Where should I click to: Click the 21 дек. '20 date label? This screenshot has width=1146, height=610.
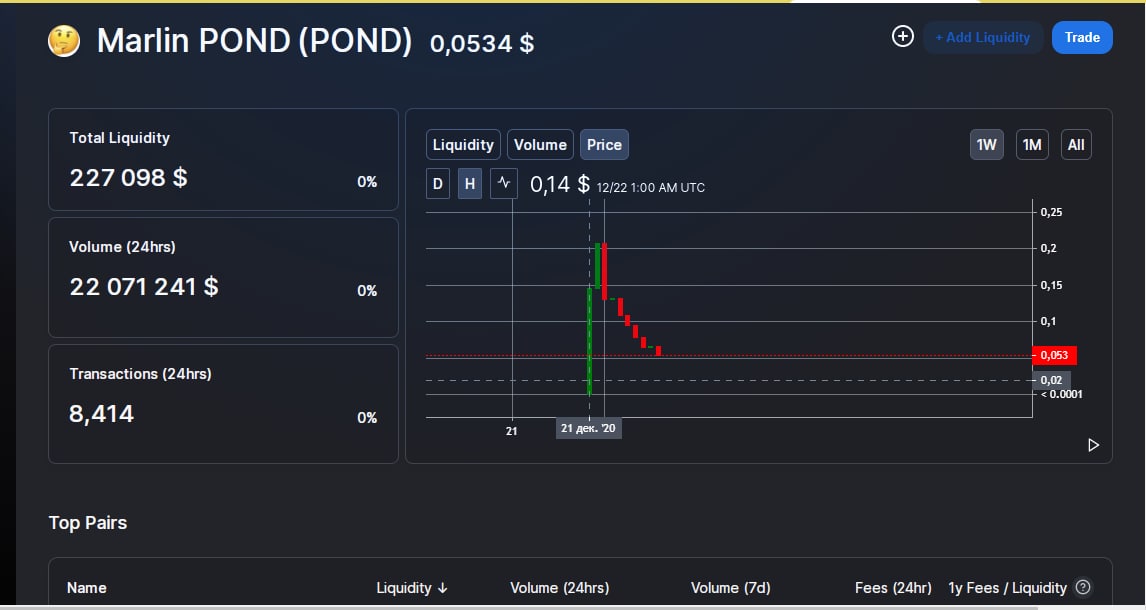[x=588, y=428]
